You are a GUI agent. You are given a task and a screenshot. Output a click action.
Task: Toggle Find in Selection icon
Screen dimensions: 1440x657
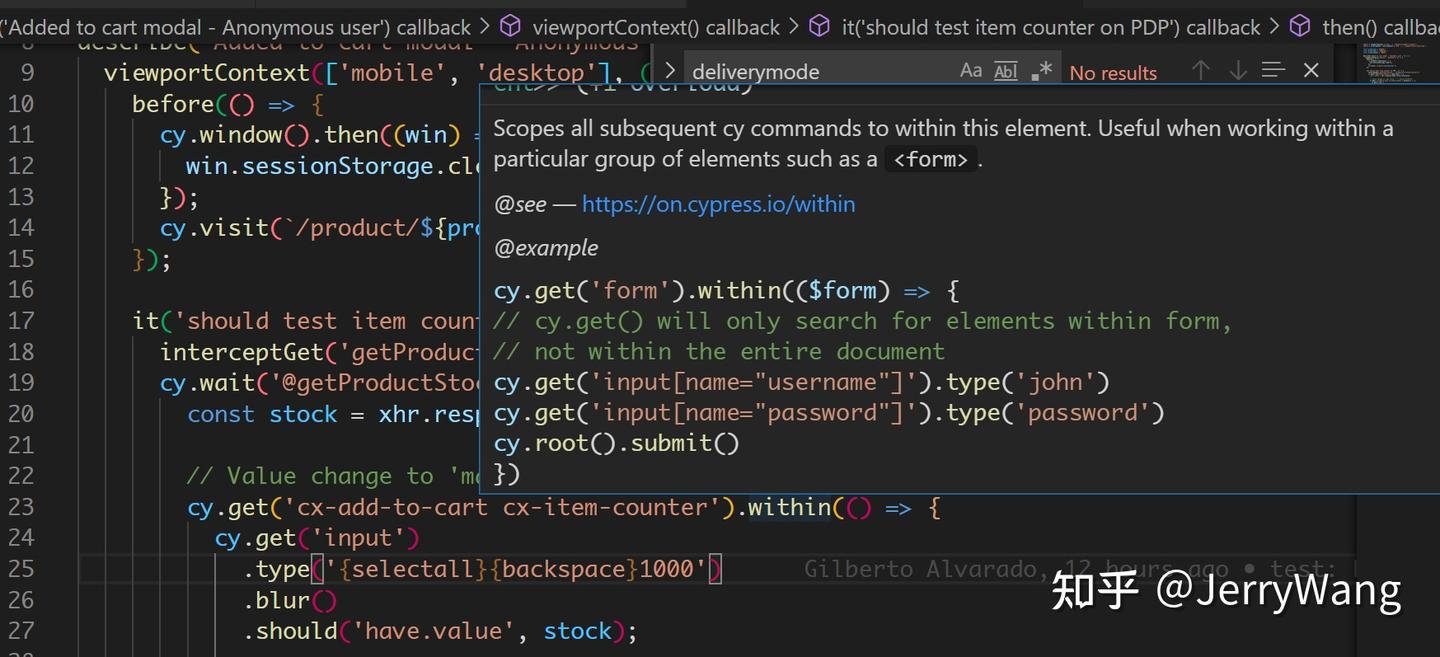tap(1273, 70)
